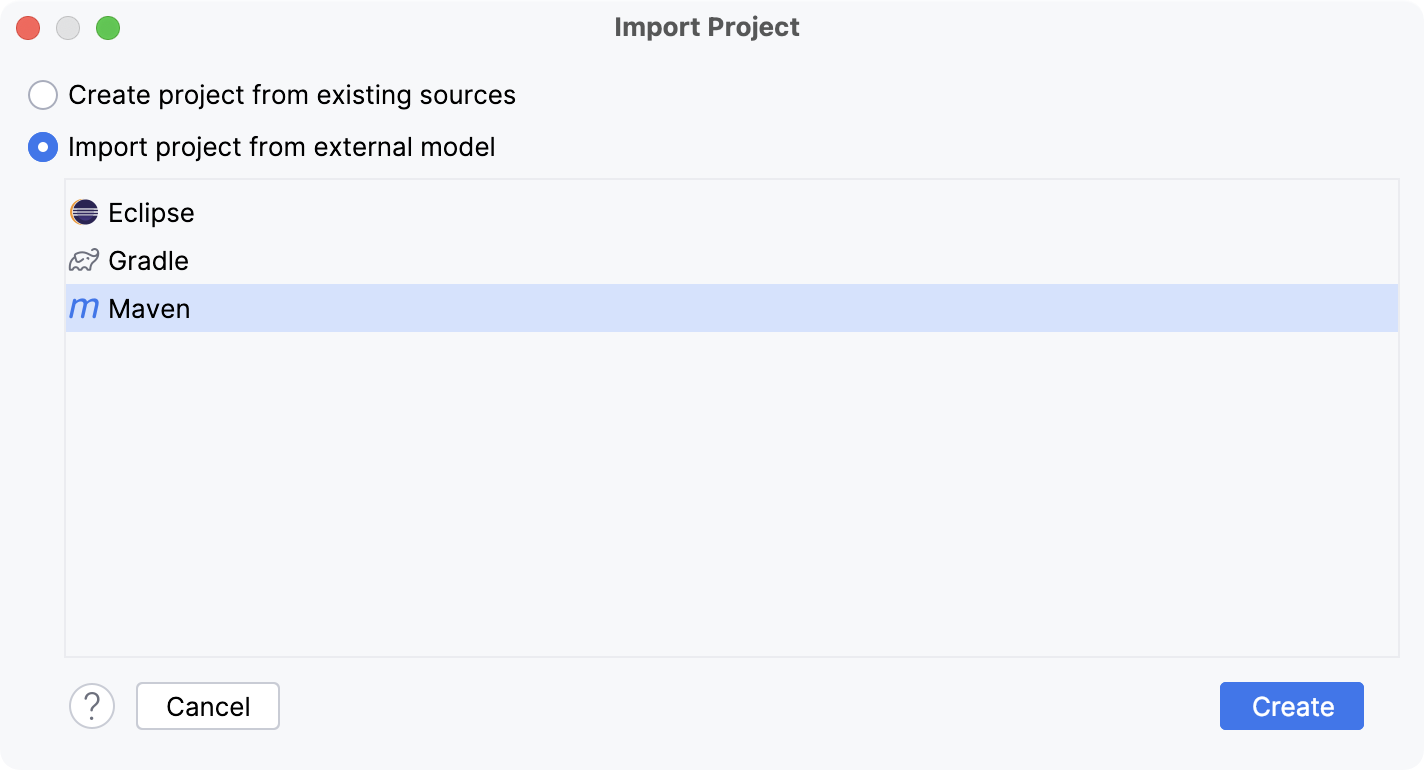This screenshot has width=1424, height=770.
Task: Select 'Create project from existing sources' radio
Action: [x=43, y=95]
